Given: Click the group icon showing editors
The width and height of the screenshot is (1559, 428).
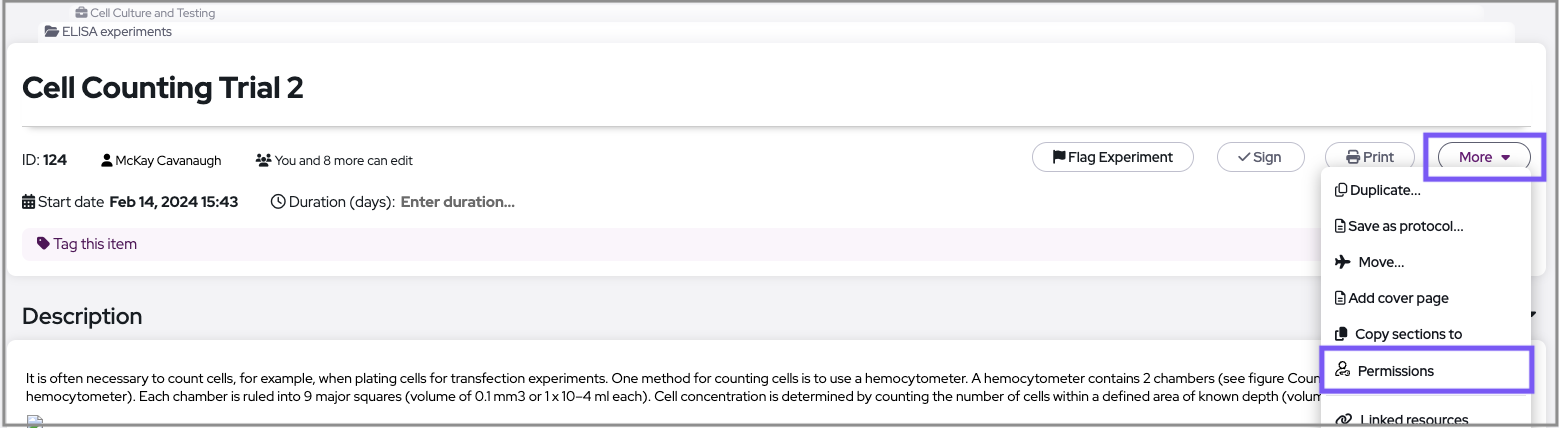Looking at the screenshot, I should [x=264, y=160].
